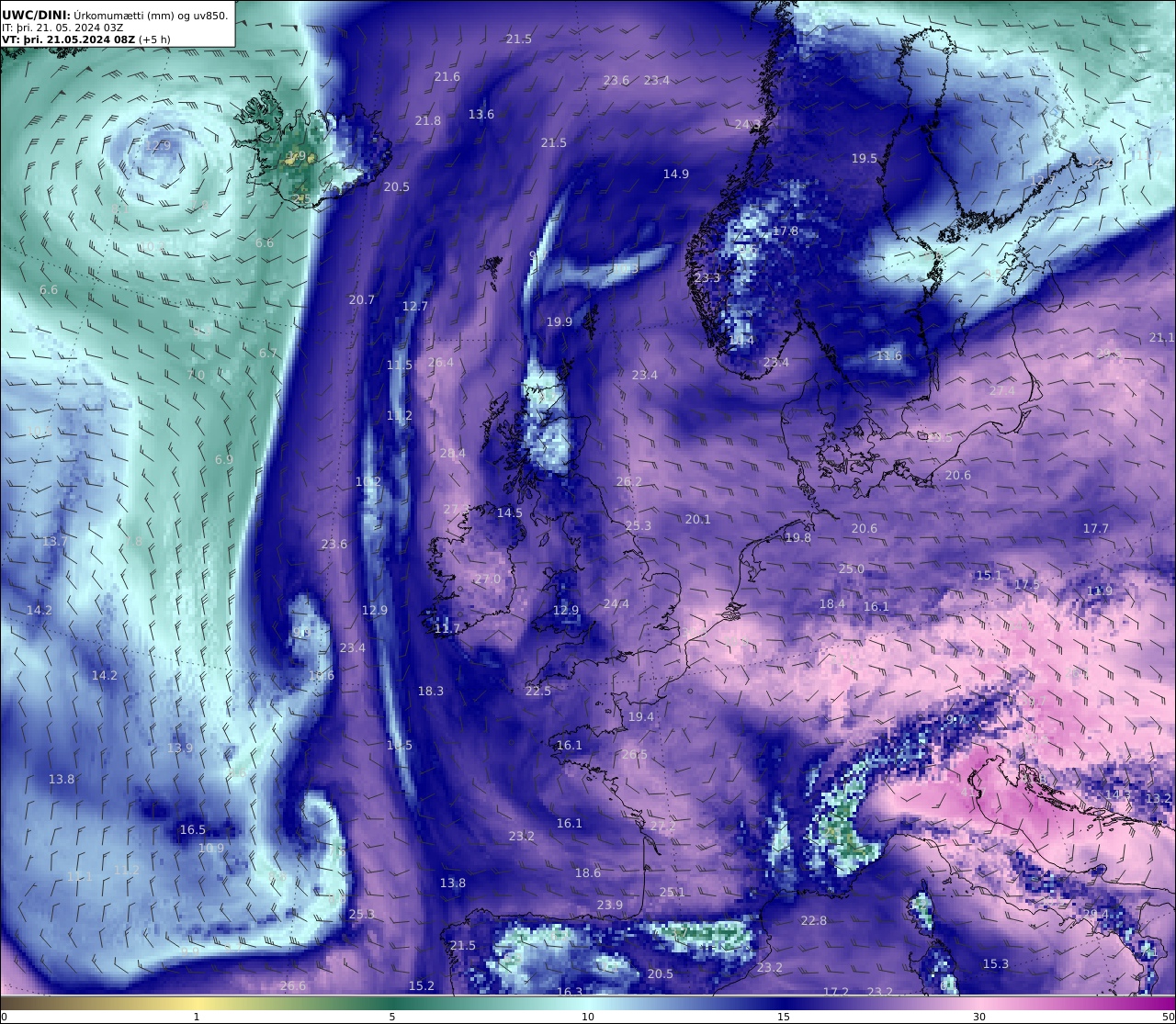
Task: Click the value 13.6 on the map
Action: pos(481,115)
